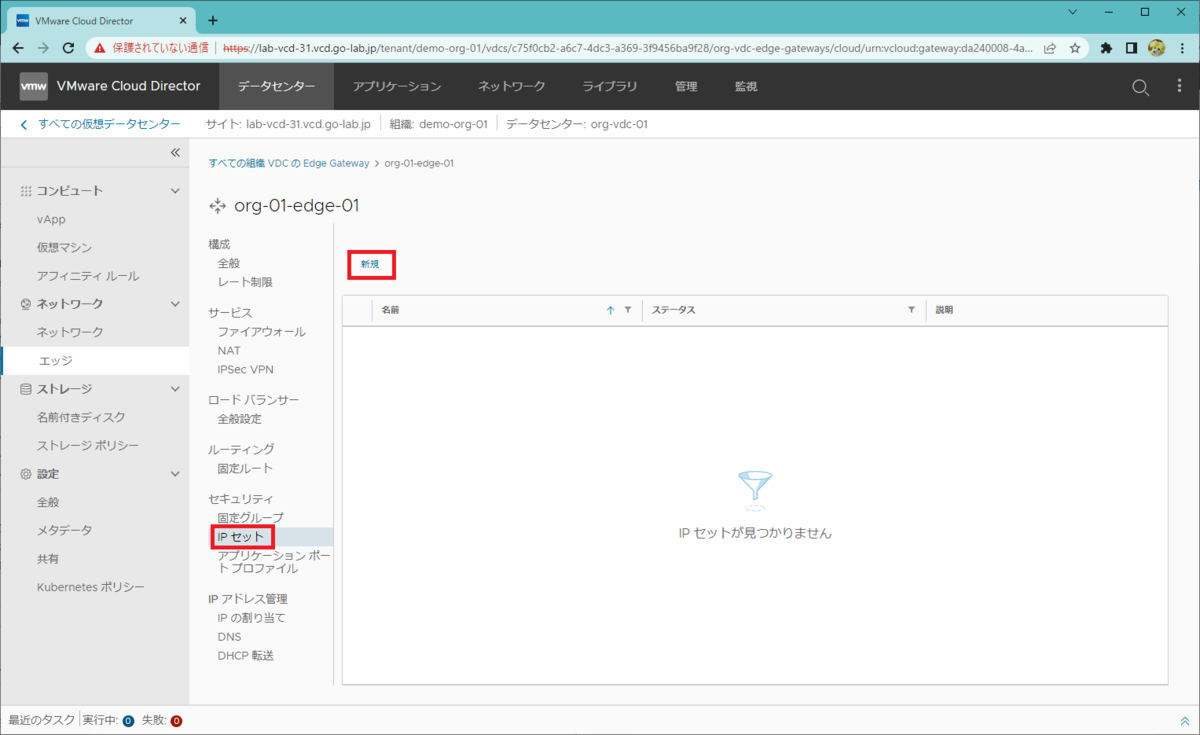Toggle the browser side panel icon
This screenshot has height=735, width=1200.
click(1132, 47)
